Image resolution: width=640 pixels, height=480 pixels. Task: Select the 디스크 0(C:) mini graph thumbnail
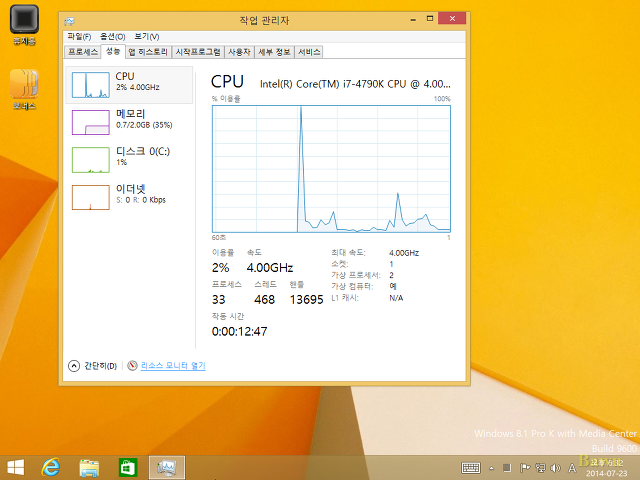click(x=91, y=160)
